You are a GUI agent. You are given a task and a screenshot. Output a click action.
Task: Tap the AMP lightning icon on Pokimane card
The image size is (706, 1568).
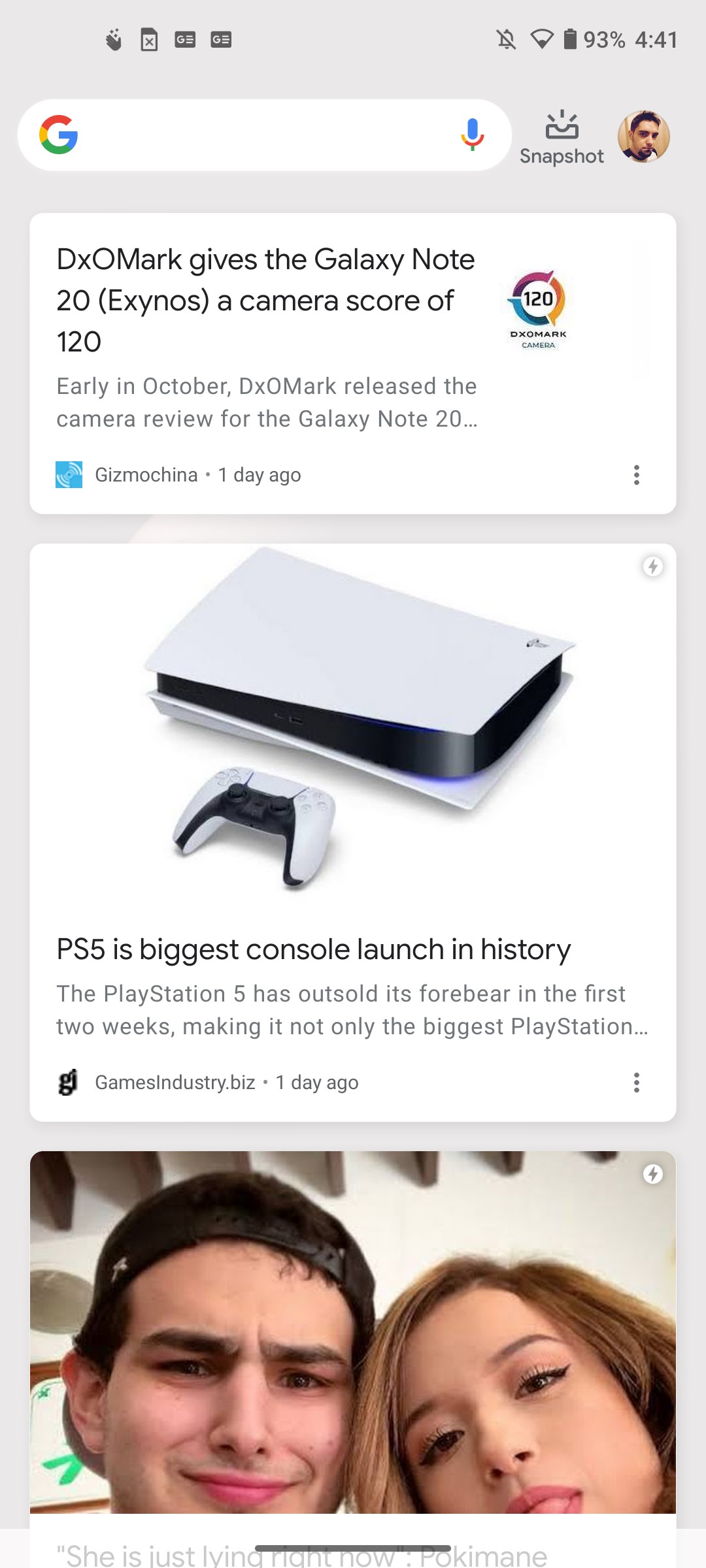tap(652, 1174)
